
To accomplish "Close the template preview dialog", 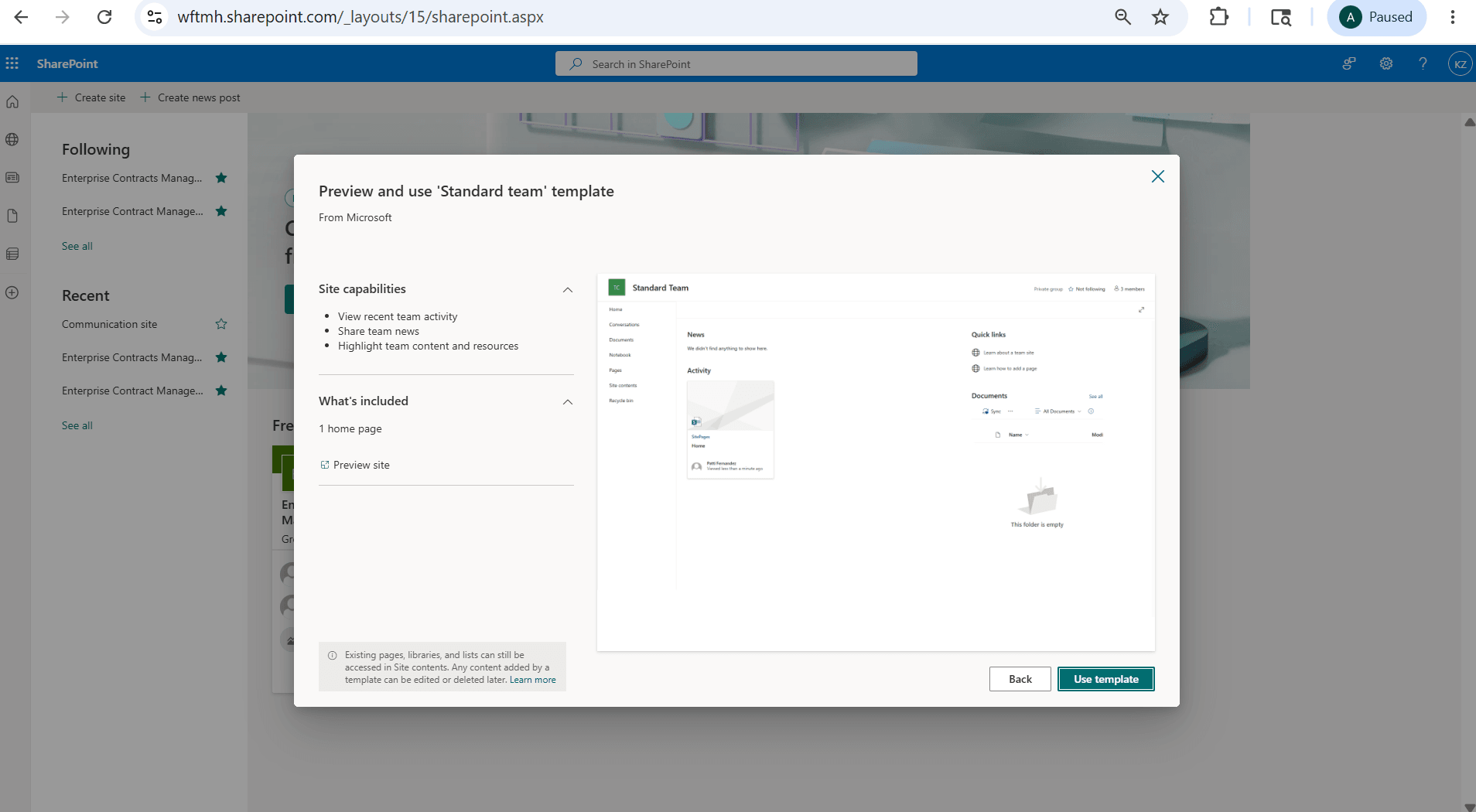I will [x=1157, y=176].
